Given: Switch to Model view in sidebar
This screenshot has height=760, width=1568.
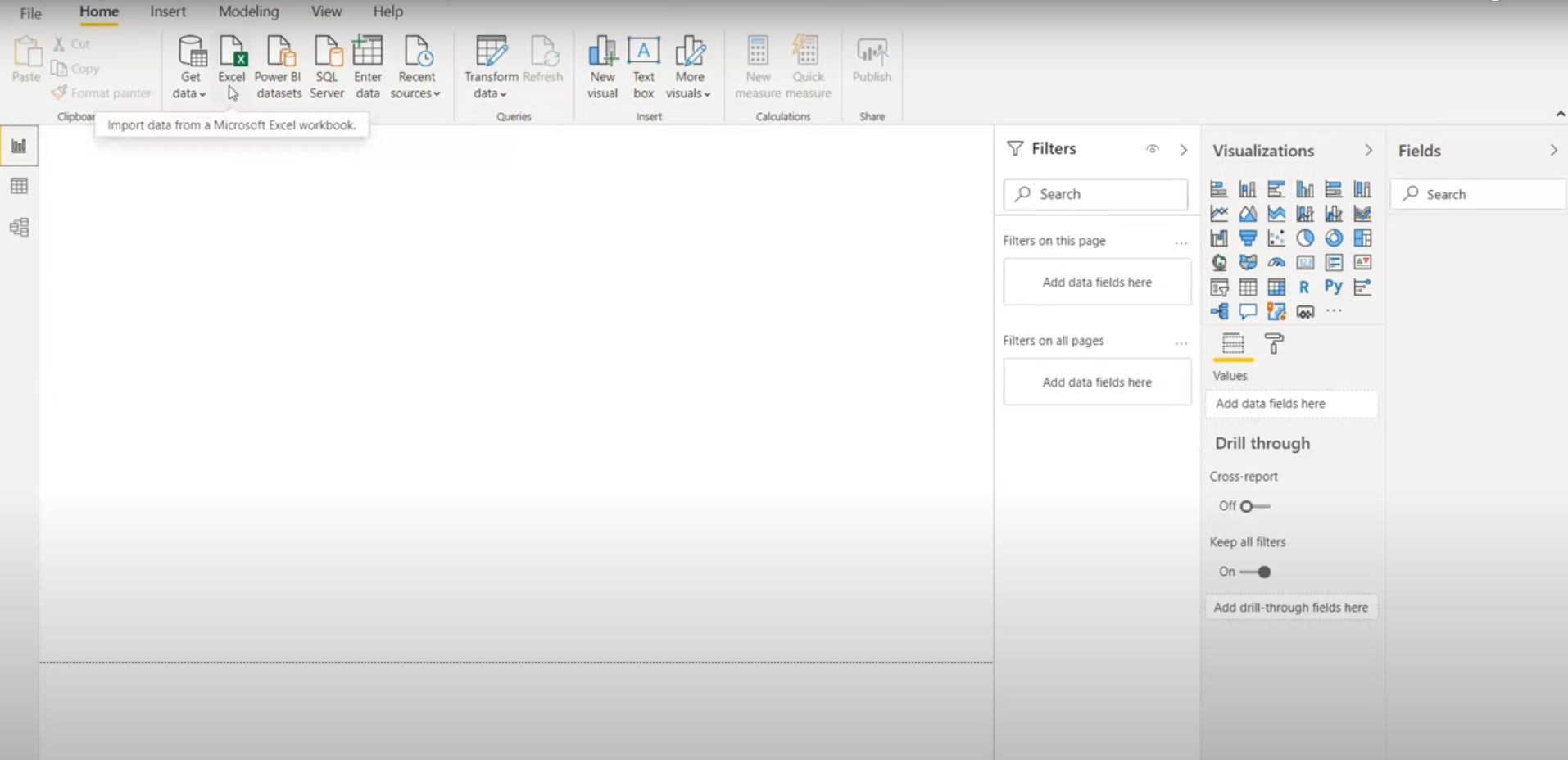Looking at the screenshot, I should [x=19, y=227].
